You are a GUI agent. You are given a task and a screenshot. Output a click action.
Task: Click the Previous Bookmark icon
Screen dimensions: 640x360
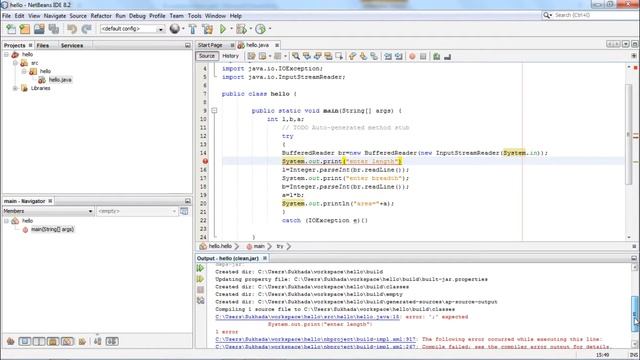(x=352, y=56)
